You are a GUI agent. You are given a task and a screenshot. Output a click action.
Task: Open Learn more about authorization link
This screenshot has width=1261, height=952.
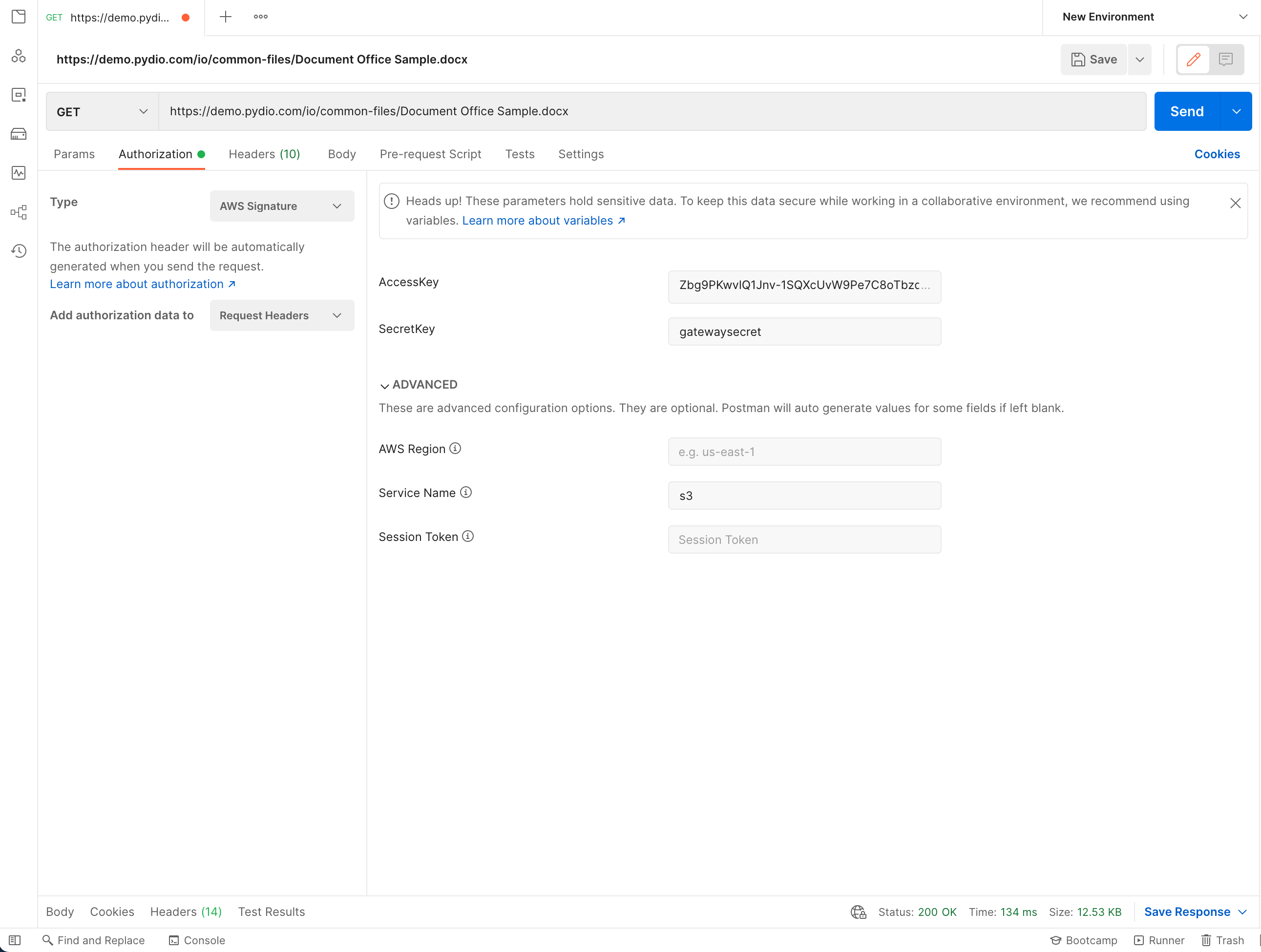click(x=143, y=284)
